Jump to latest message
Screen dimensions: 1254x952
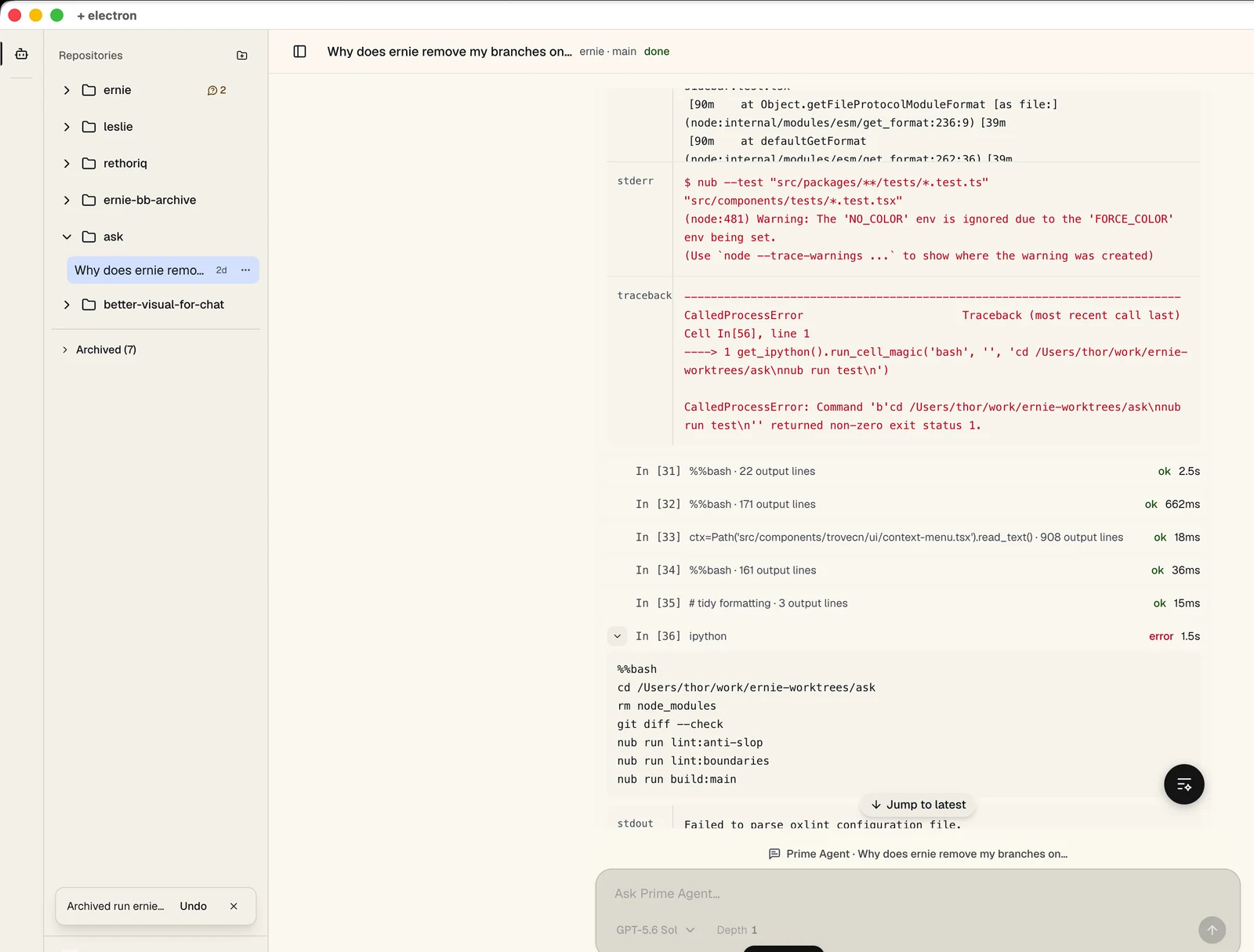point(918,805)
